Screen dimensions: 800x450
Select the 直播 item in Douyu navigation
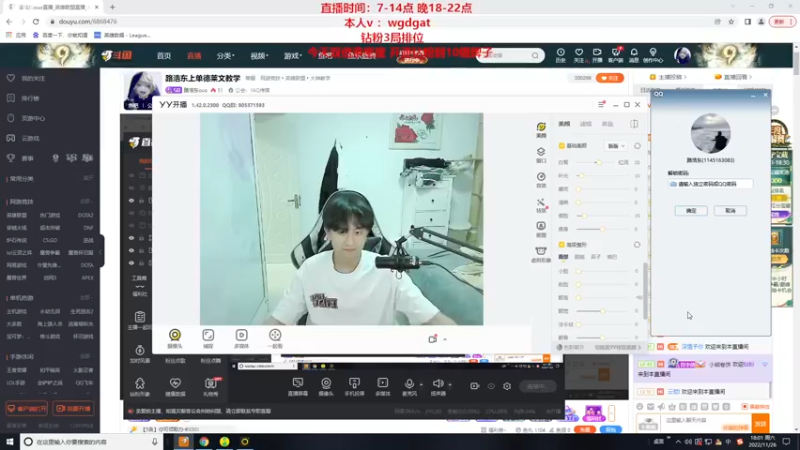194,56
